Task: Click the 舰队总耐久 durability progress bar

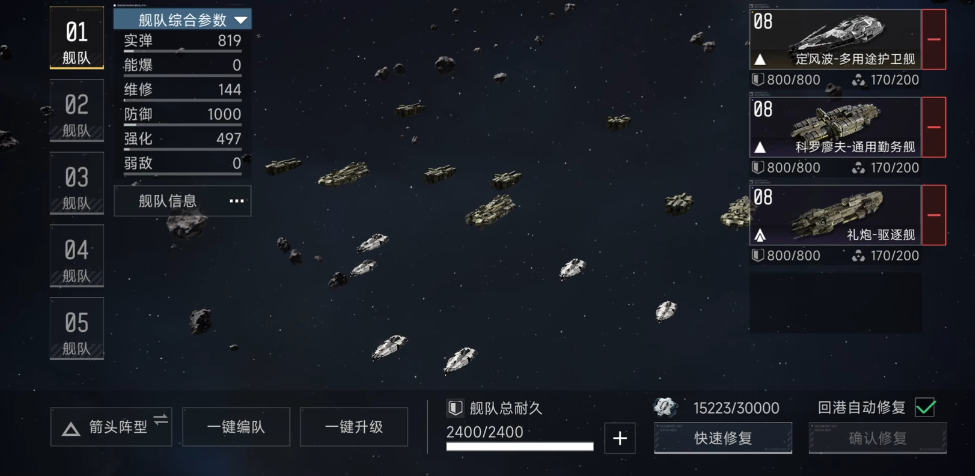Action: 520,446
